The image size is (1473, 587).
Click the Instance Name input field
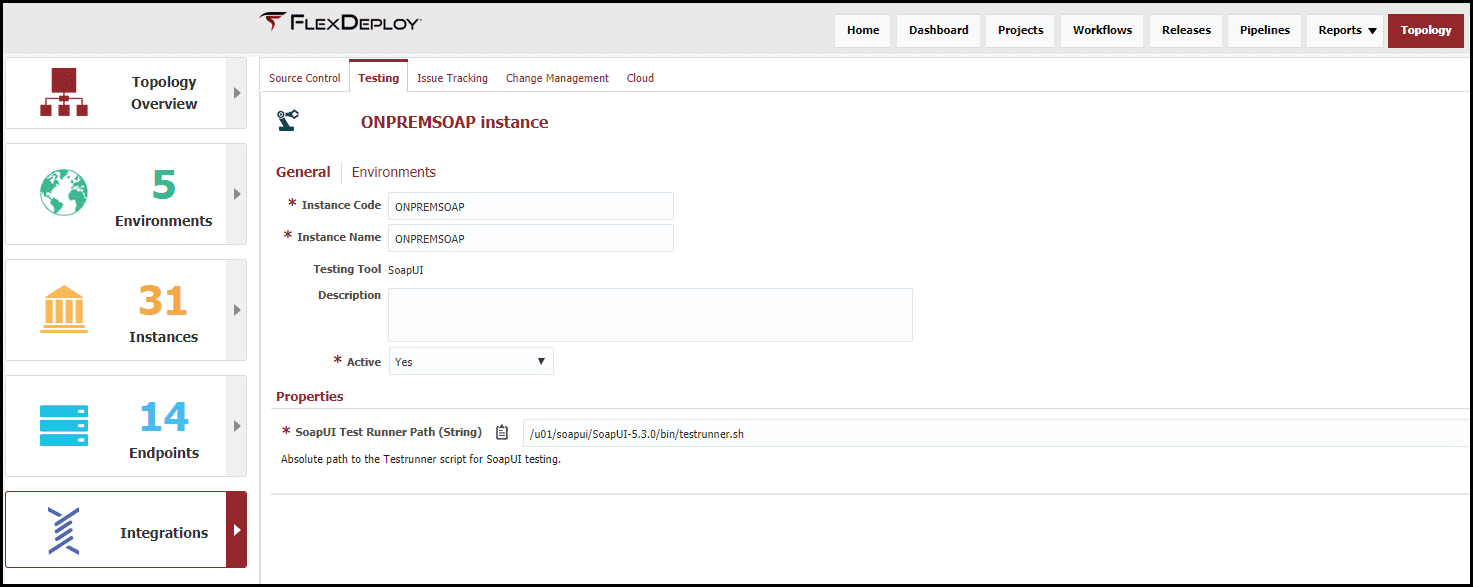click(x=531, y=238)
